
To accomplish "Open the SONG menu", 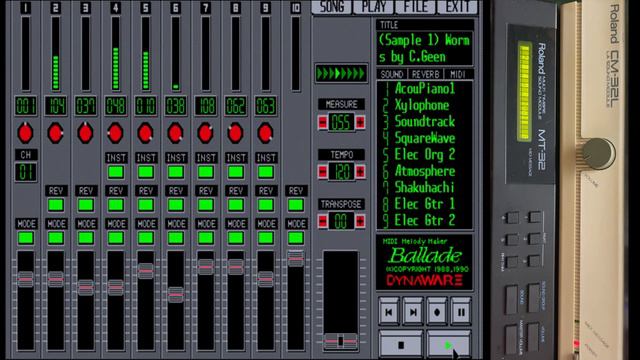I will 331,7.
